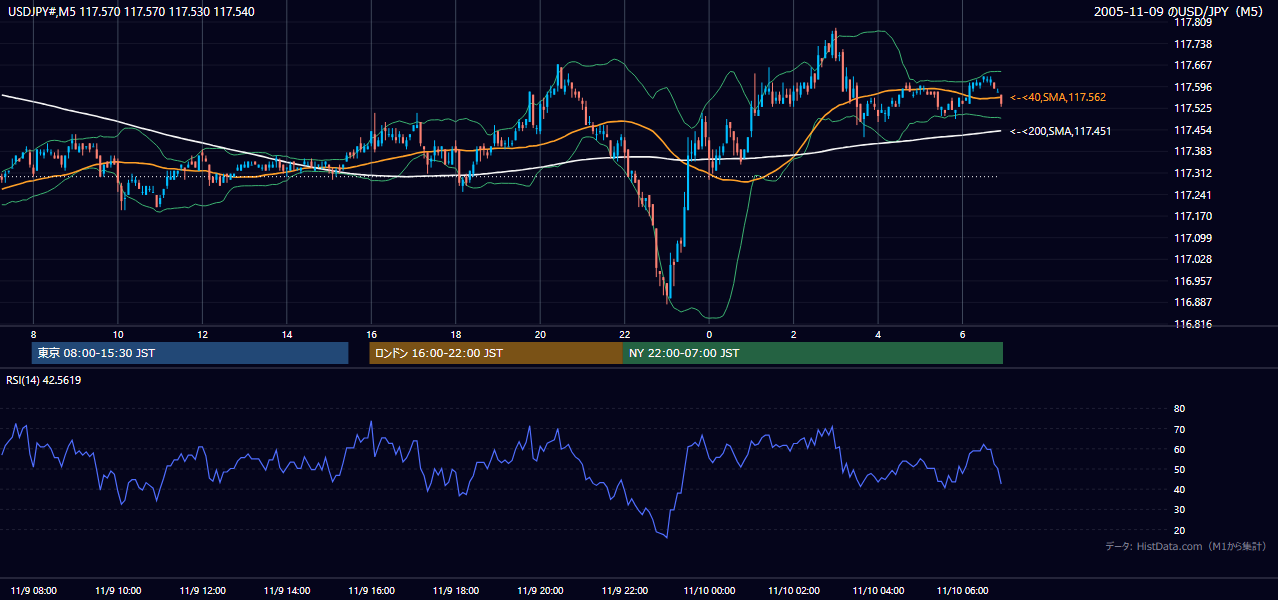Click the bottom time label 11/10 06:00

click(x=962, y=590)
